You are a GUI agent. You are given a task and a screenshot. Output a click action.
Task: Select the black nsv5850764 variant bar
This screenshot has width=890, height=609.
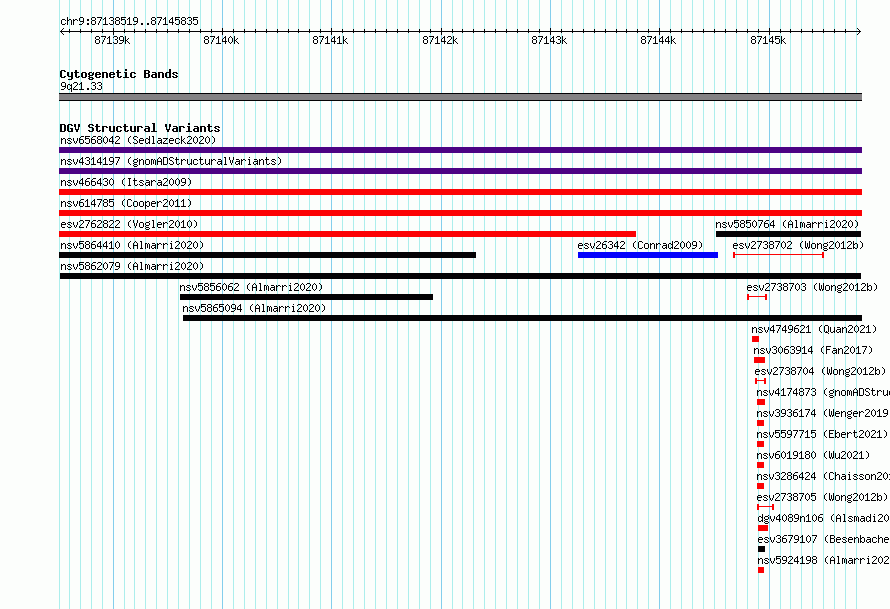[x=788, y=234]
